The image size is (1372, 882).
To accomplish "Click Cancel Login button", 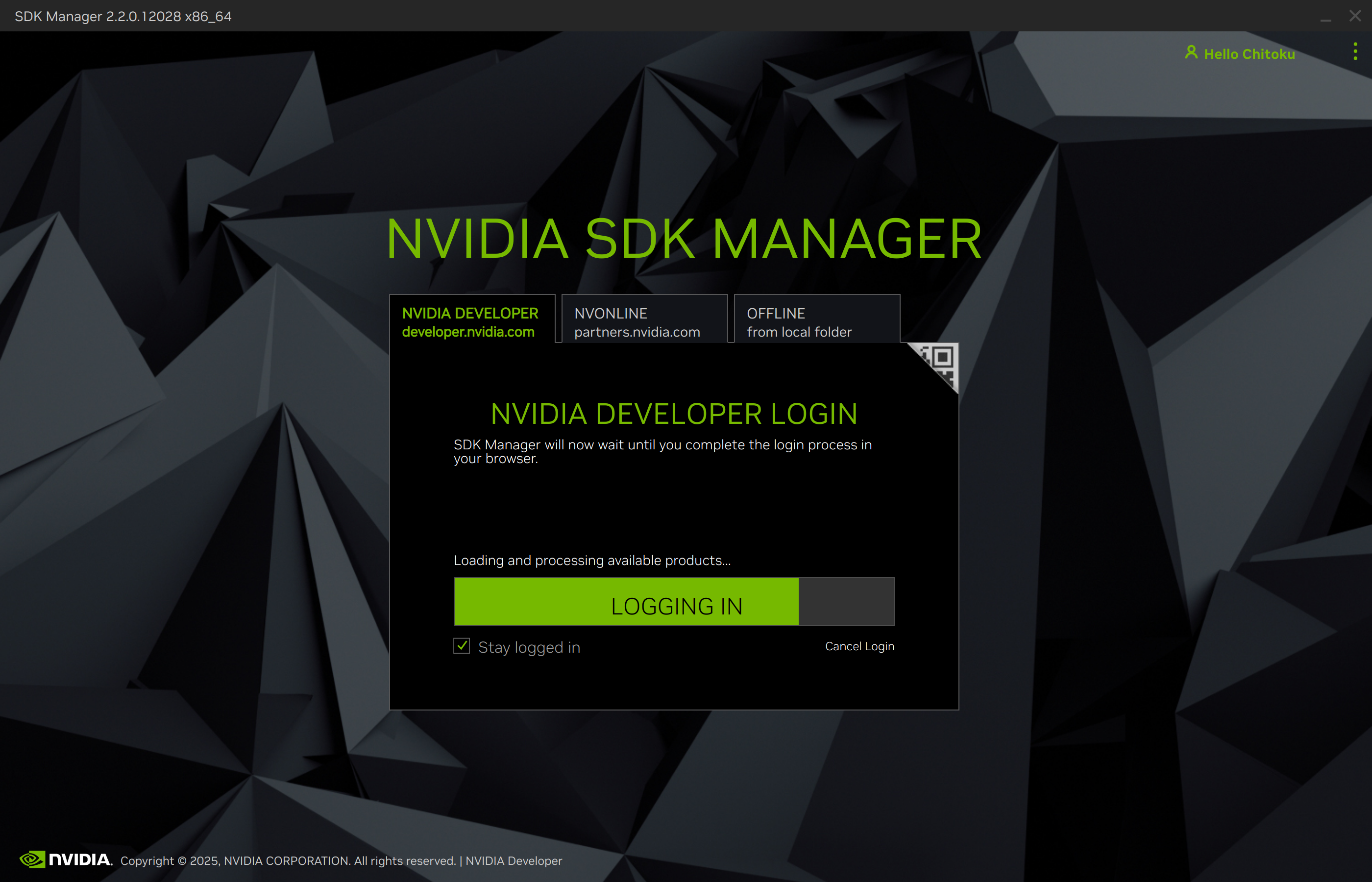I will pos(858,646).
